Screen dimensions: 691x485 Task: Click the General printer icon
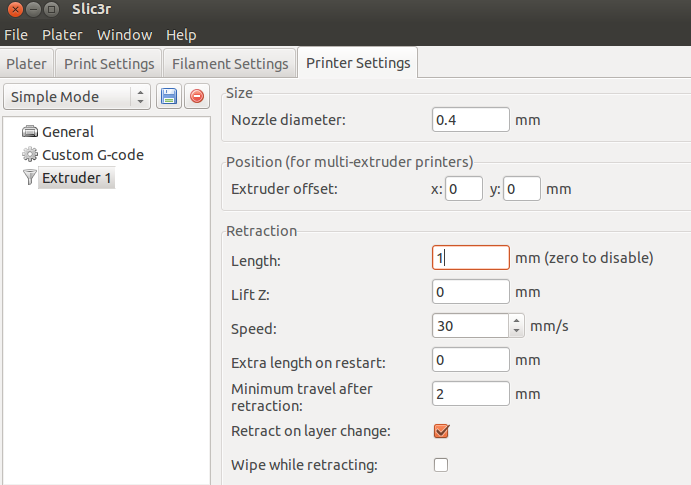click(x=30, y=131)
